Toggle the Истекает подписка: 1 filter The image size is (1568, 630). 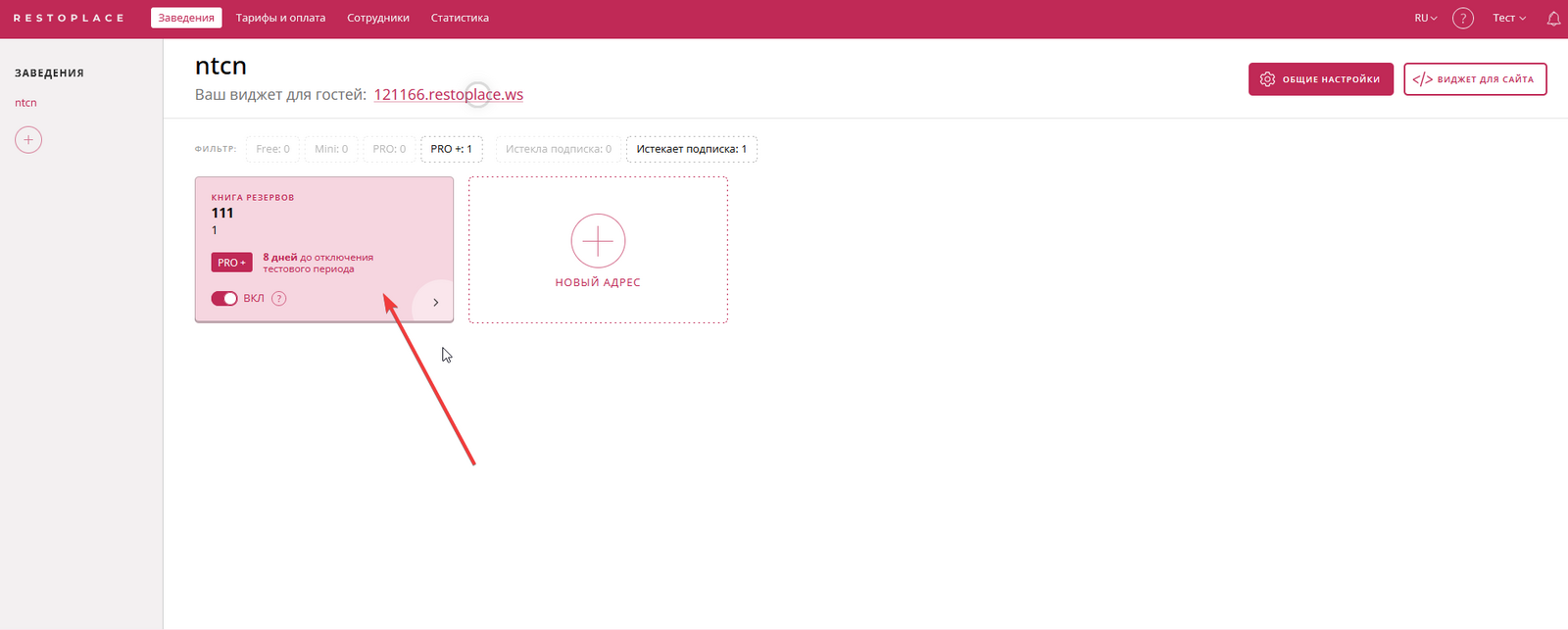tap(691, 149)
